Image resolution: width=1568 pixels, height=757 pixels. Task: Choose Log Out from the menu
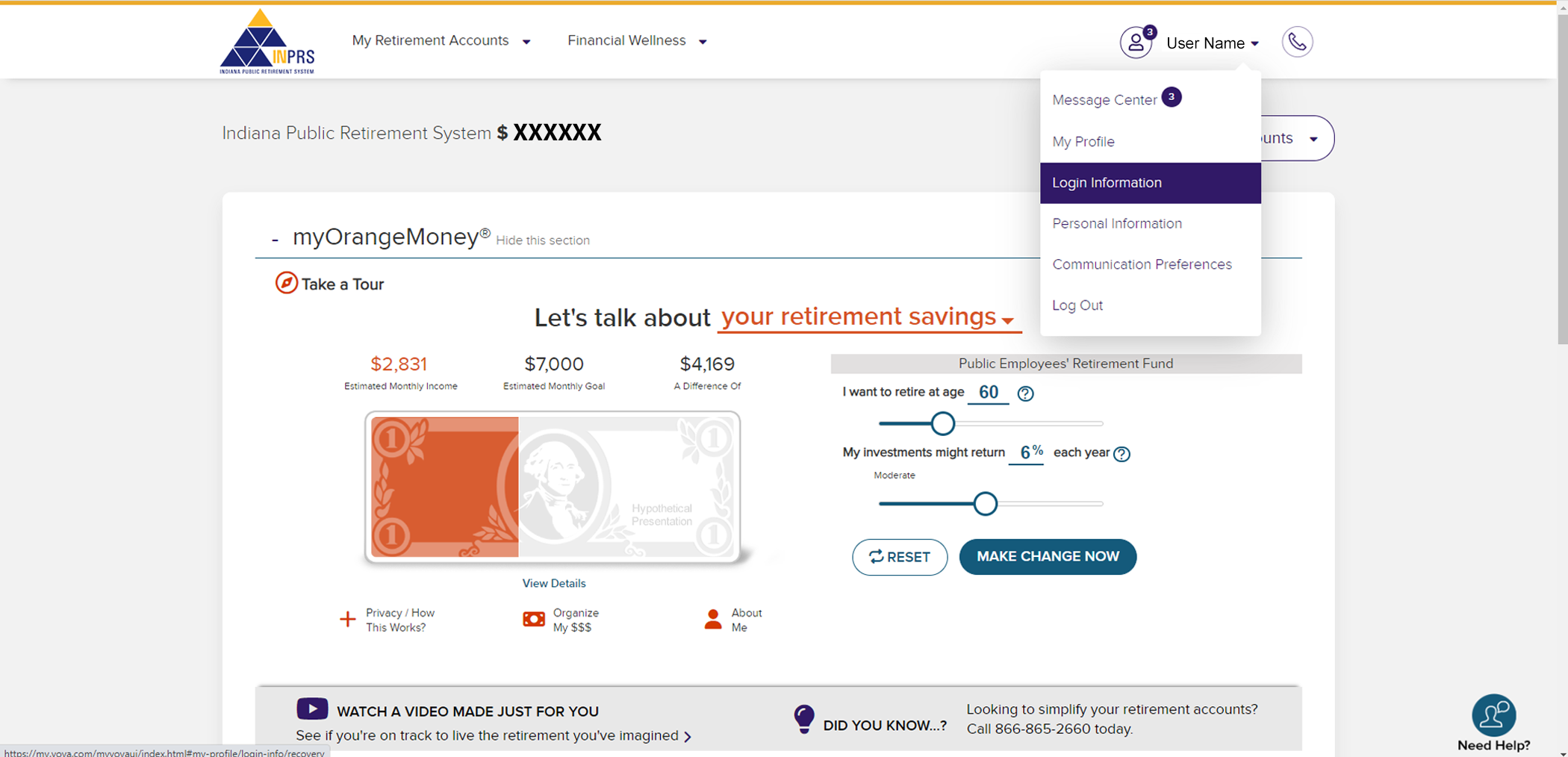click(1077, 305)
